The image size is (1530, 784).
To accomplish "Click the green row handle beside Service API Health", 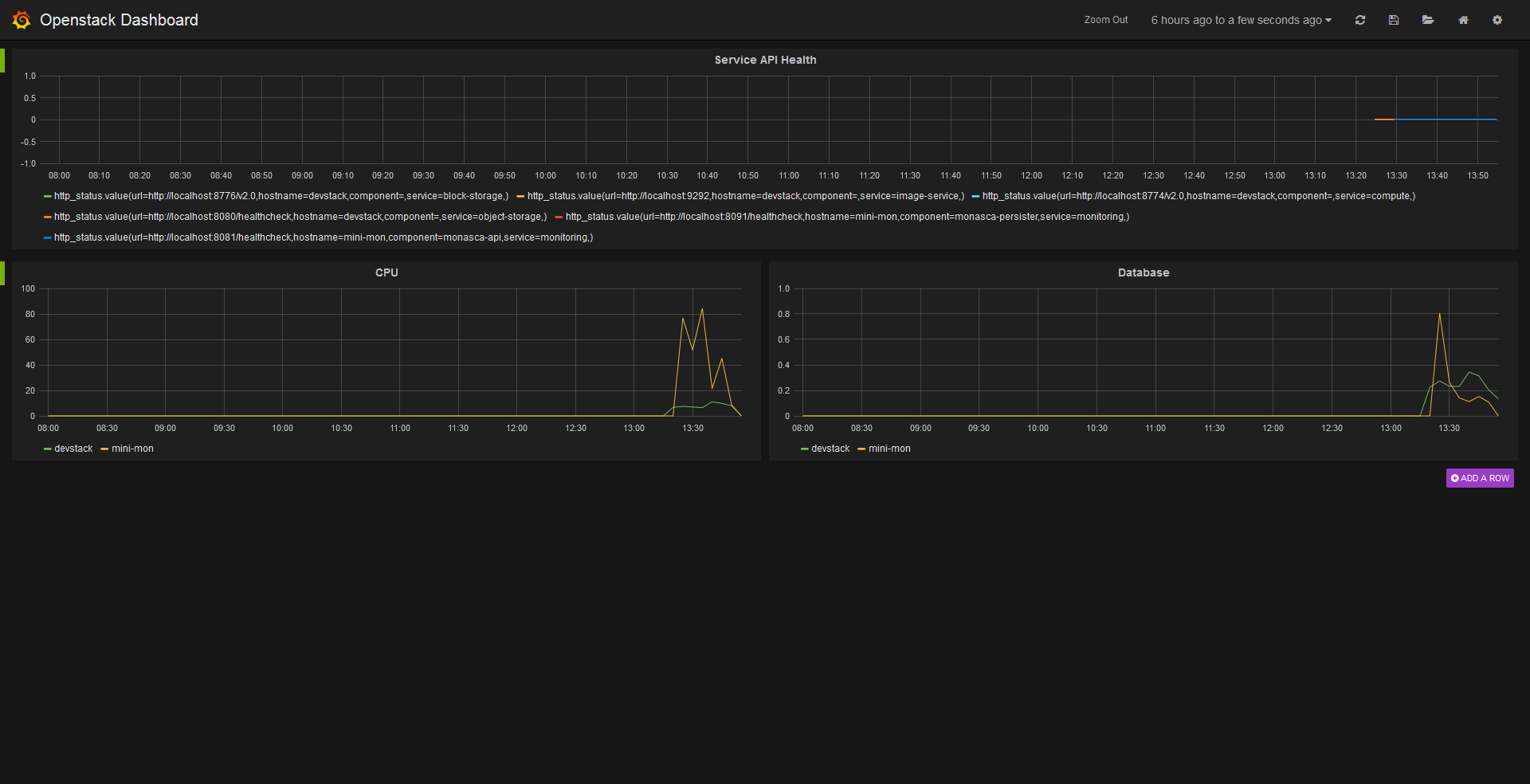I will (2, 61).
